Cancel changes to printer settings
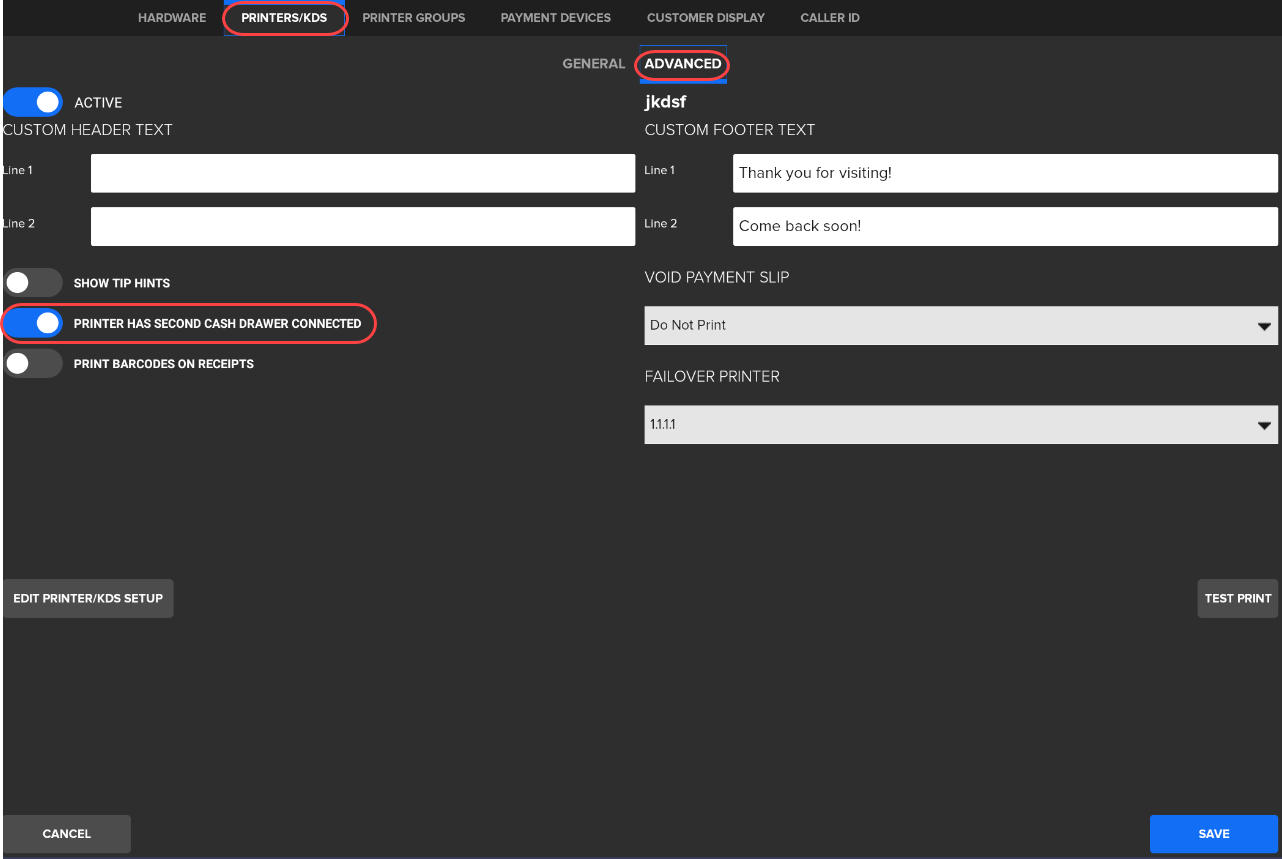The width and height of the screenshot is (1282, 859). tap(66, 833)
